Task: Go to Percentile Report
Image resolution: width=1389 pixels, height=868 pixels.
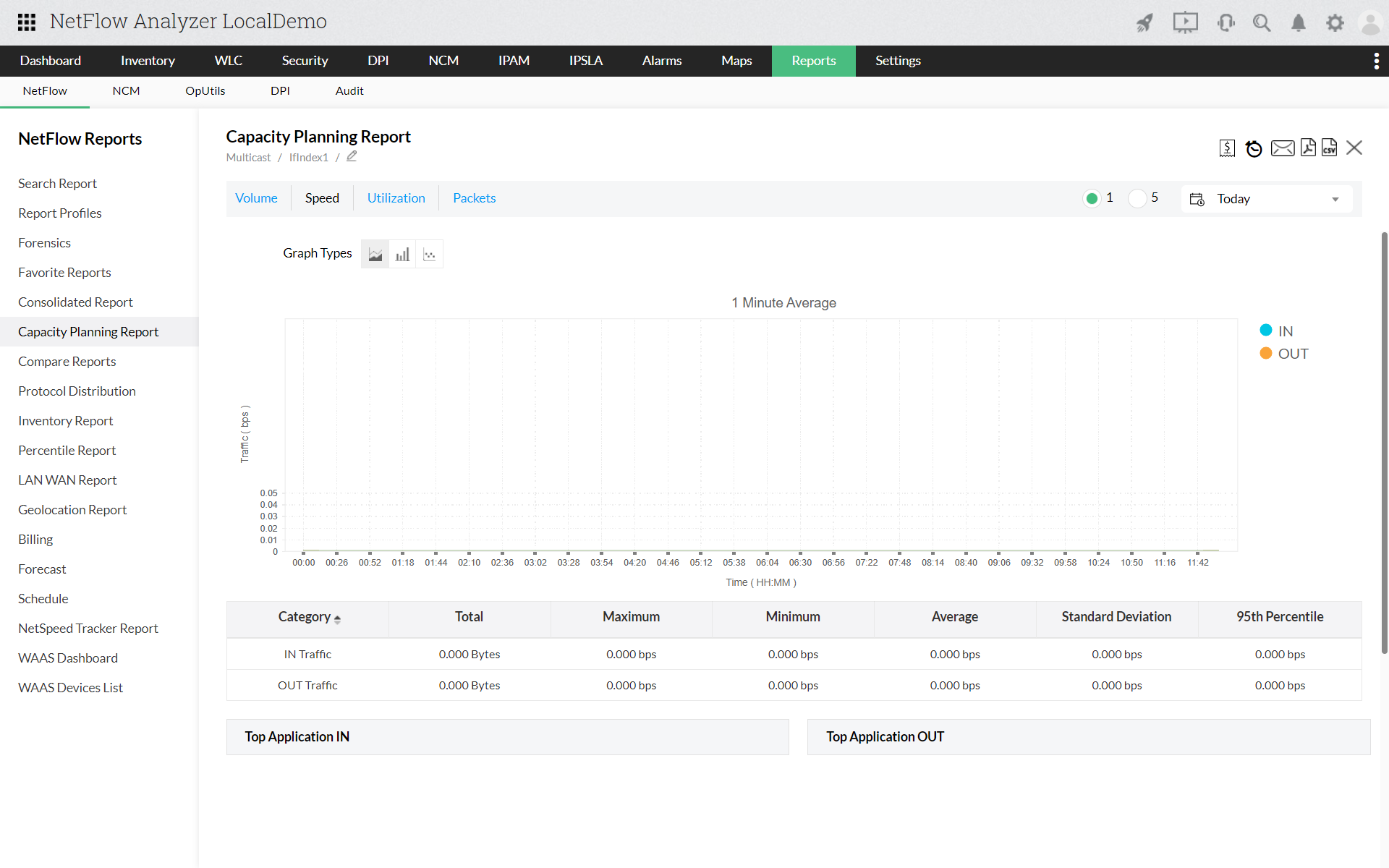Action: [x=67, y=451]
